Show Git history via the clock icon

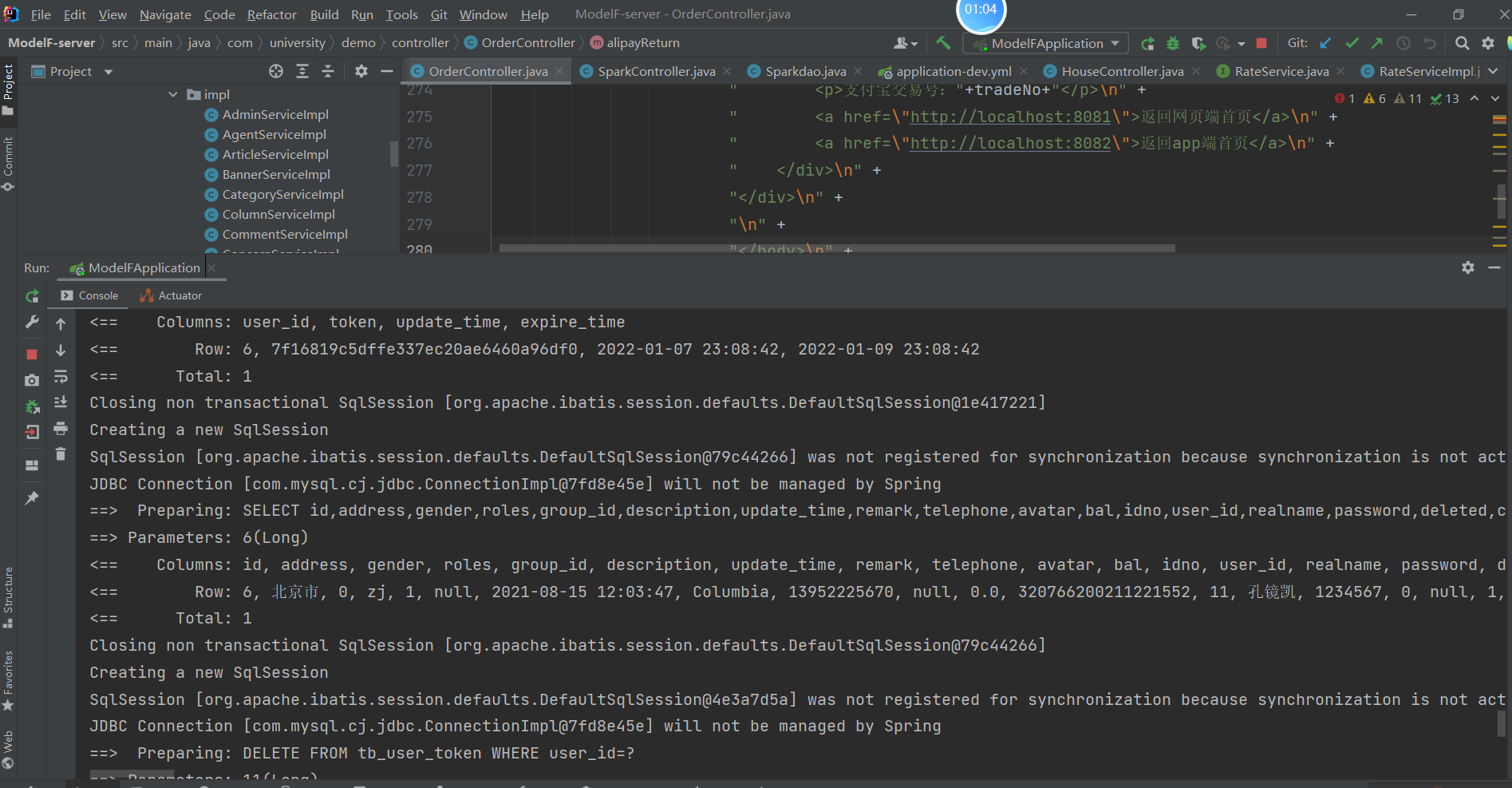click(x=1403, y=43)
